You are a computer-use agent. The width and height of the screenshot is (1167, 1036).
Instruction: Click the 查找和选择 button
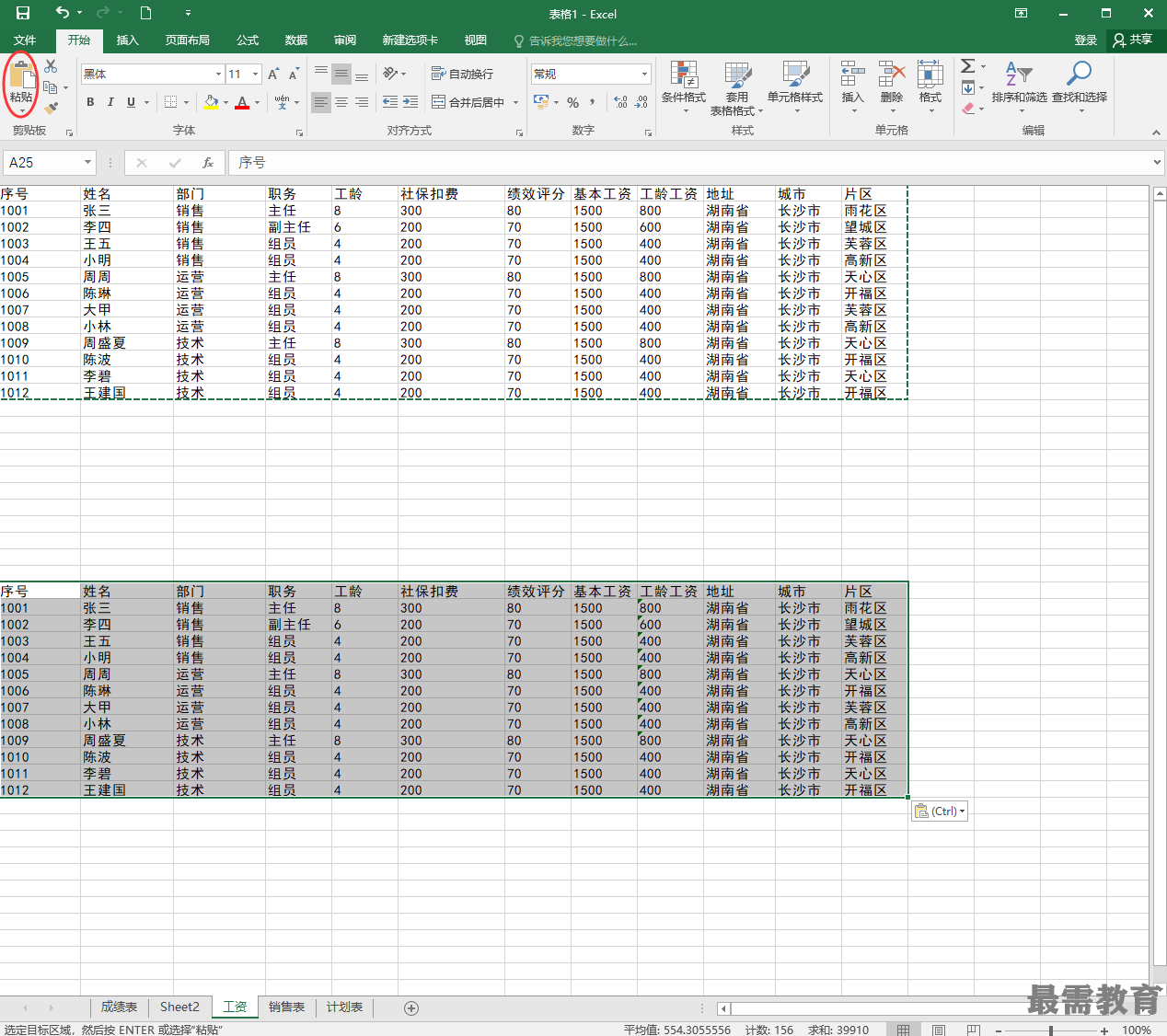1080,88
